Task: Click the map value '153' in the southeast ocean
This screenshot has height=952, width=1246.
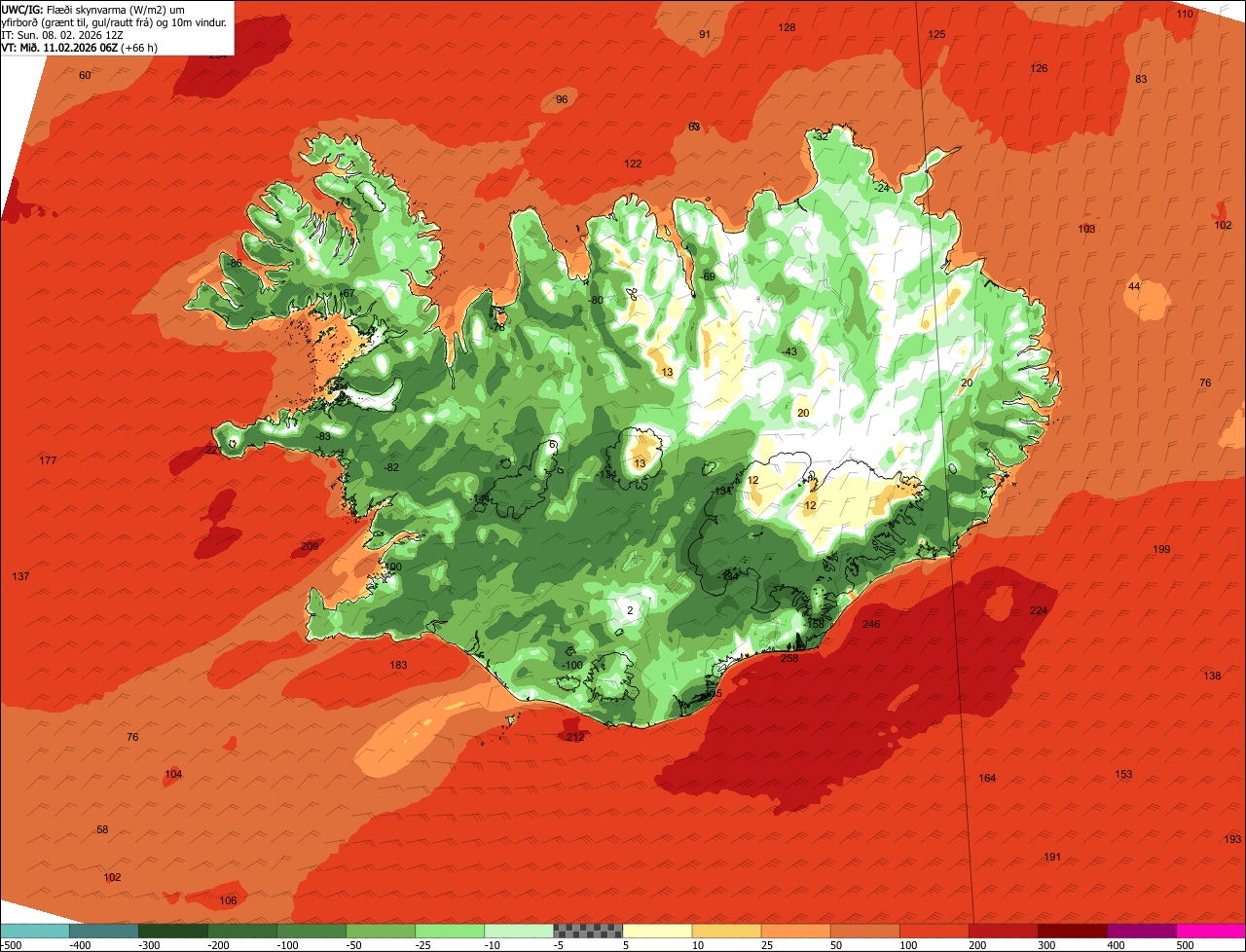Action: [1123, 775]
